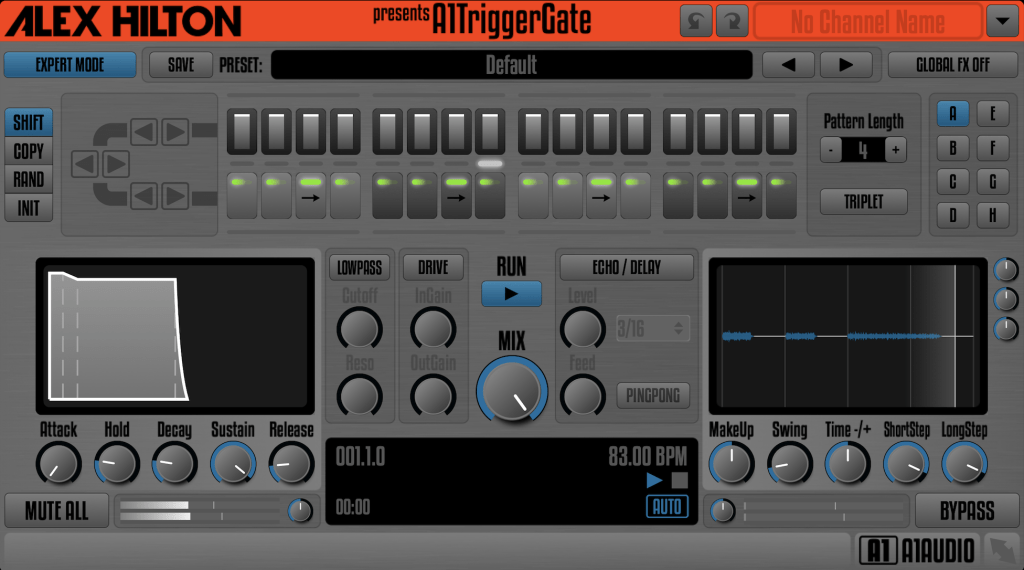Viewport: 1024px width, 570px height.
Task: Click the resize corner arrow icon
Action: point(1000,549)
